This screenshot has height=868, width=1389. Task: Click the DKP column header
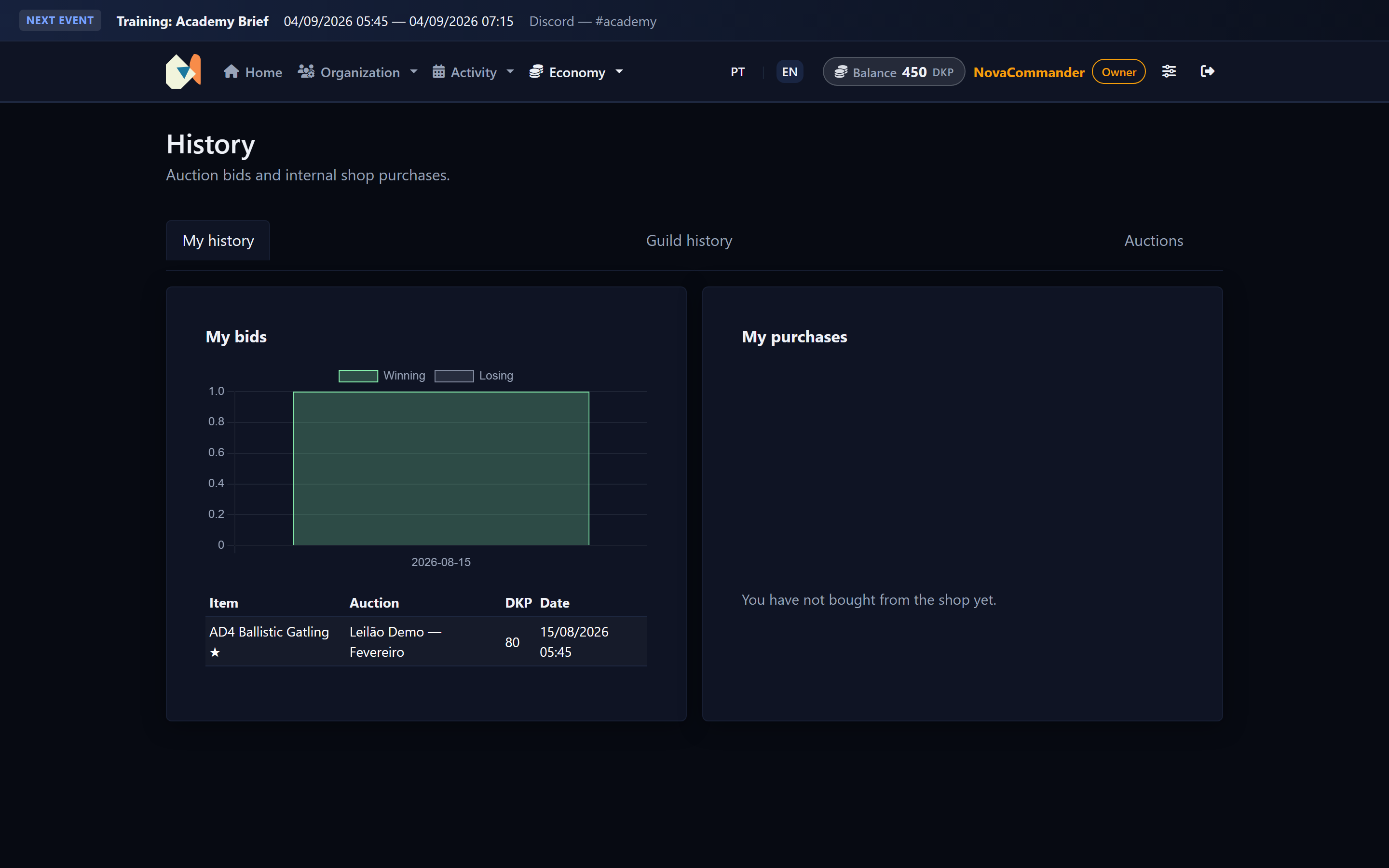pyautogui.click(x=518, y=603)
